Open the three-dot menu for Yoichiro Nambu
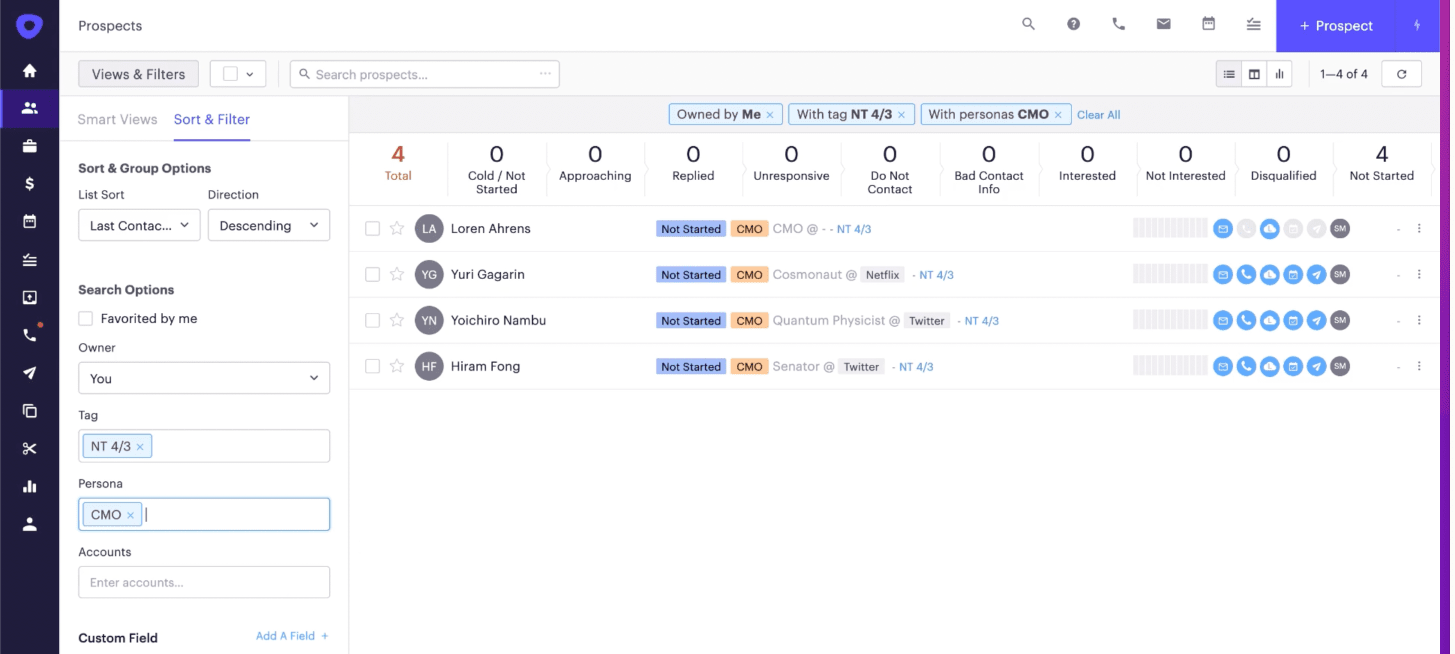Image resolution: width=1455 pixels, height=654 pixels. tap(1419, 320)
